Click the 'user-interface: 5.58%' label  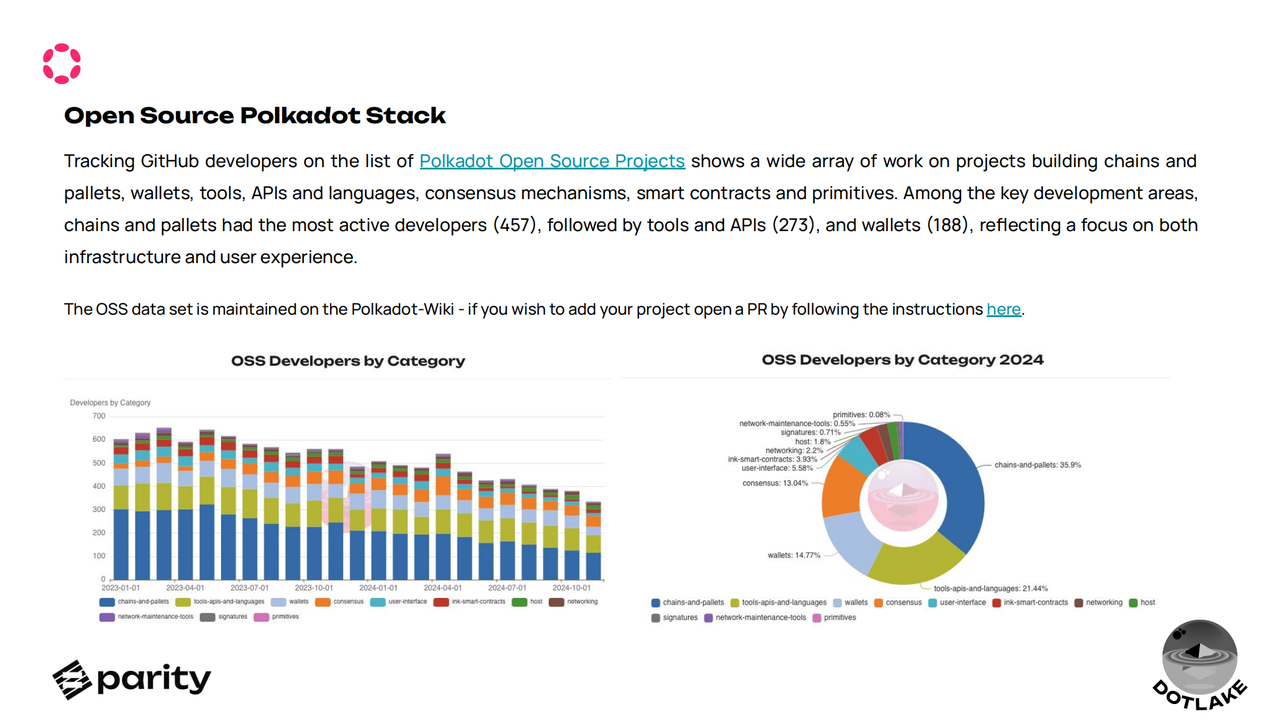tap(777, 468)
